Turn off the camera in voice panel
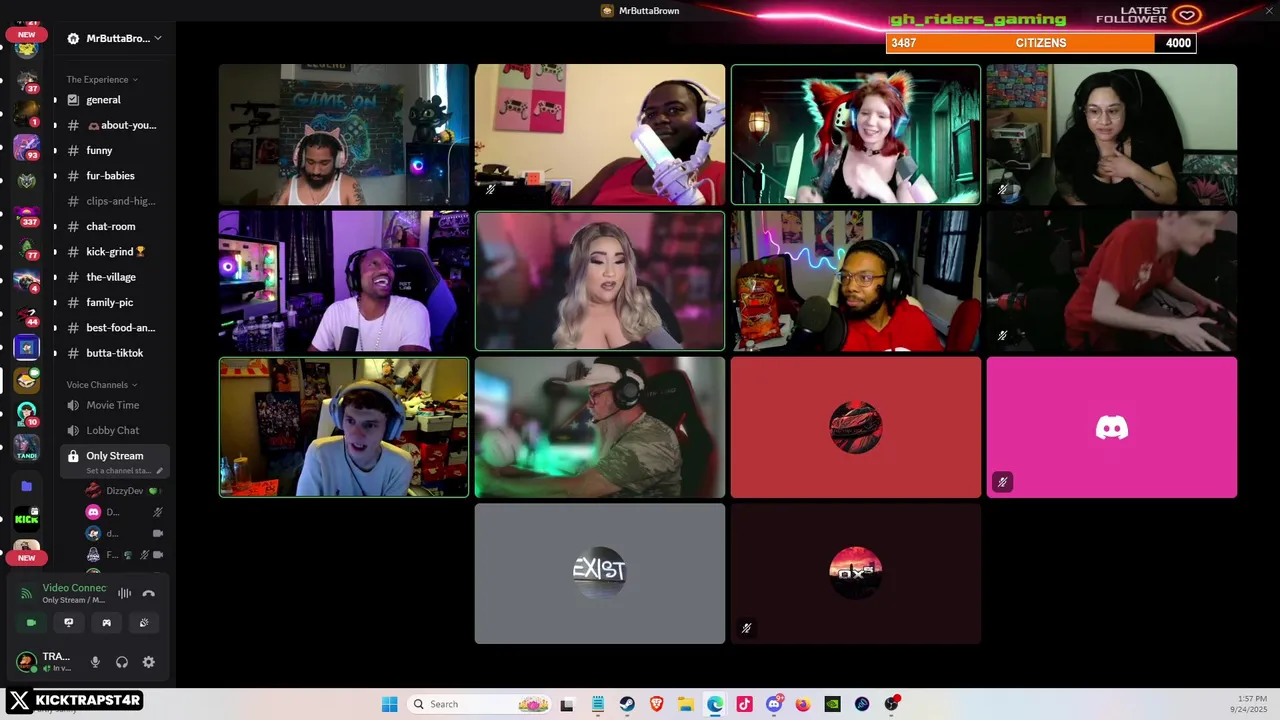This screenshot has width=1280, height=720. tap(31, 622)
